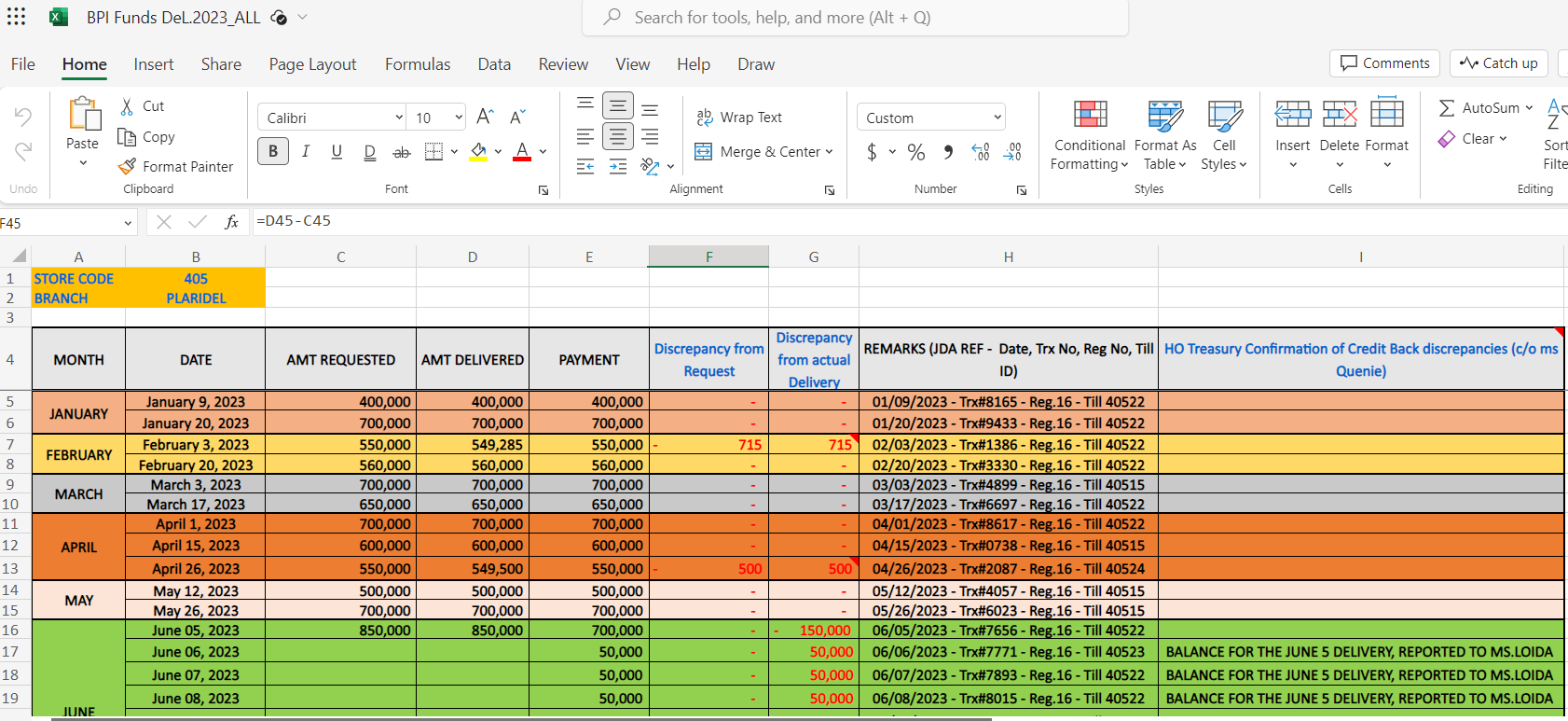This screenshot has width=1568, height=721.
Task: Copy the selected cells
Action: [146, 137]
